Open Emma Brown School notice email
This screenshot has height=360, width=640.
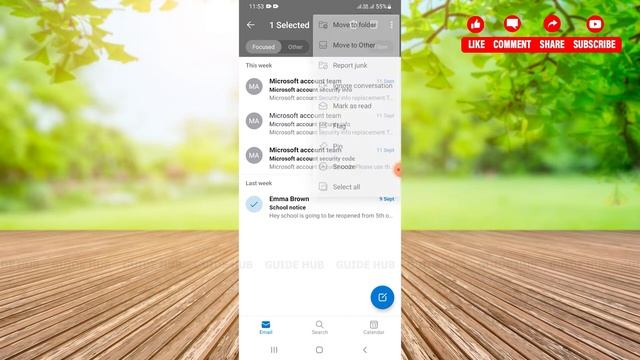(x=320, y=207)
